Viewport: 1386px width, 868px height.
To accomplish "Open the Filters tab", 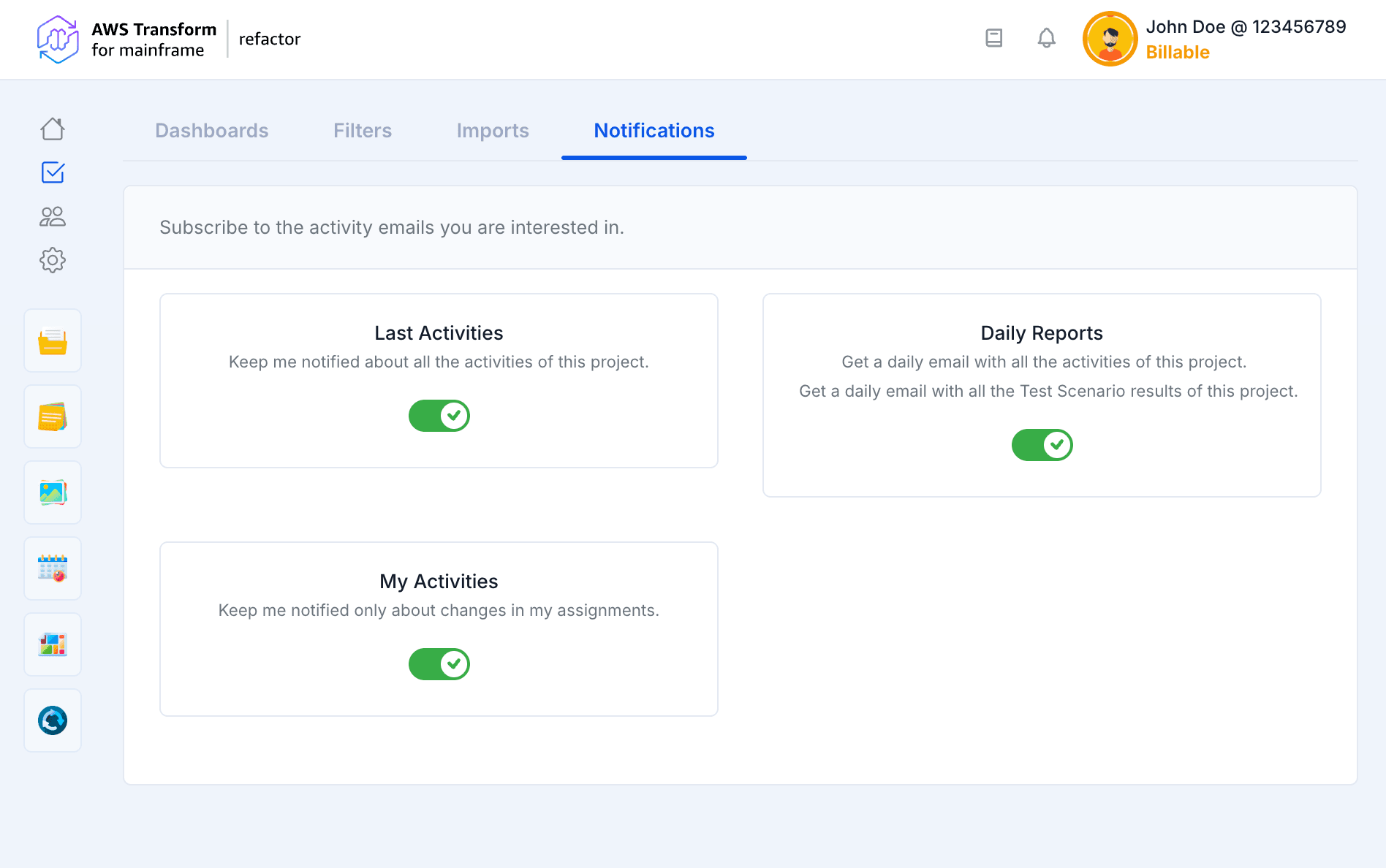I will coord(363,131).
